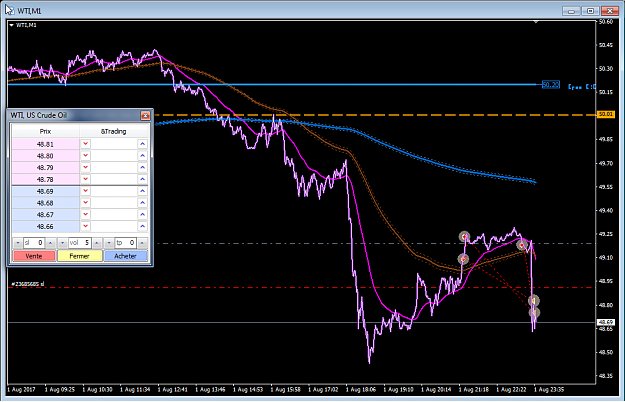Increase the tp take-profit value
This screenshot has height=402, width=625.
point(142,243)
